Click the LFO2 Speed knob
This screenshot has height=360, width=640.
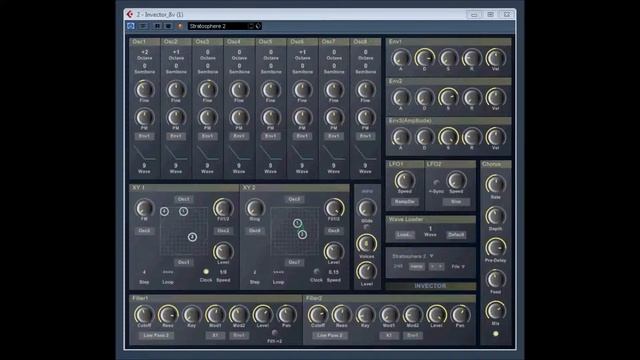tap(456, 180)
